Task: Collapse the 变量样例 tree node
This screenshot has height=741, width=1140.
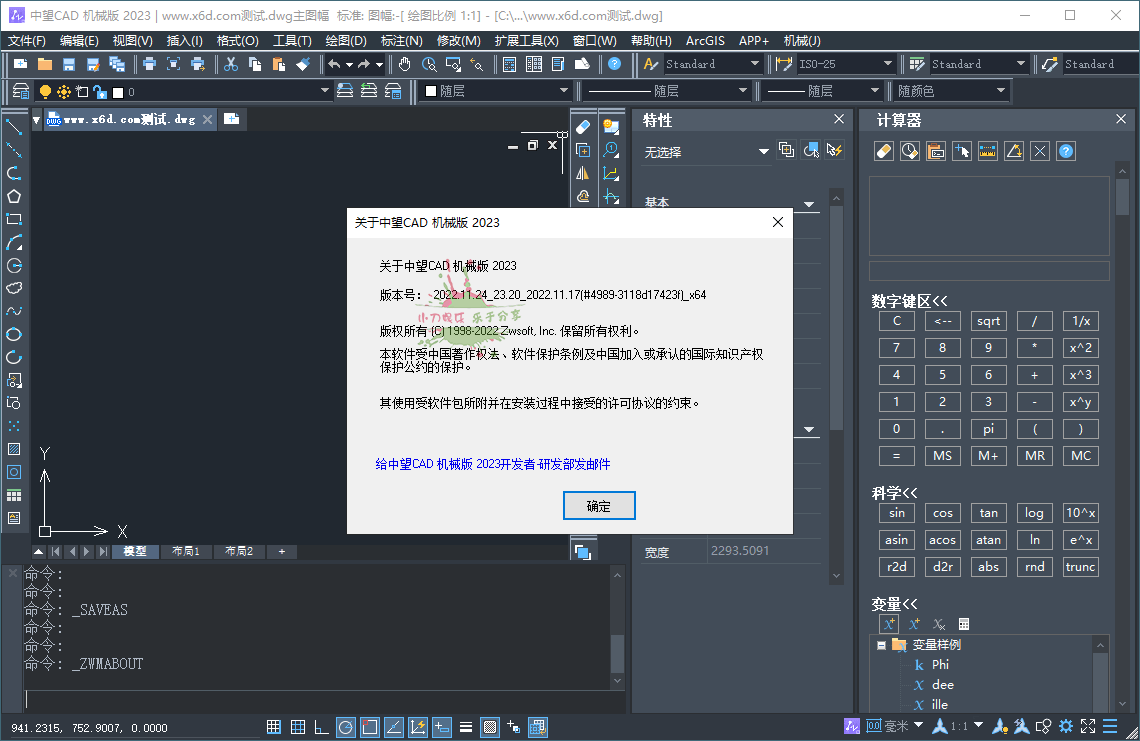Action: [881, 645]
